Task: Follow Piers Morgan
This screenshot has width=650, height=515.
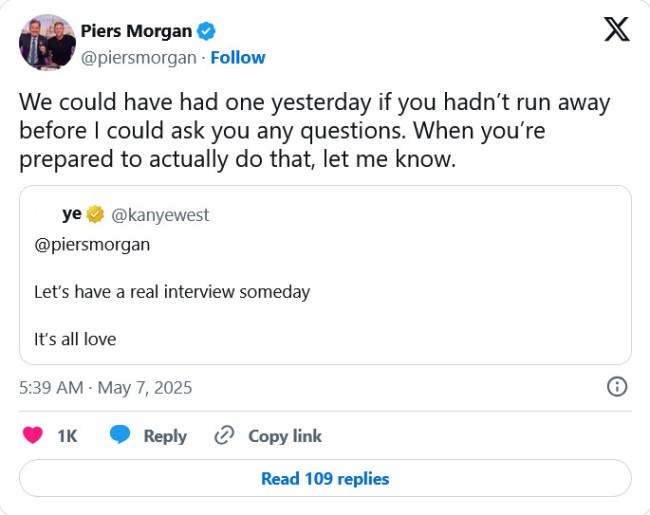Action: [237, 57]
